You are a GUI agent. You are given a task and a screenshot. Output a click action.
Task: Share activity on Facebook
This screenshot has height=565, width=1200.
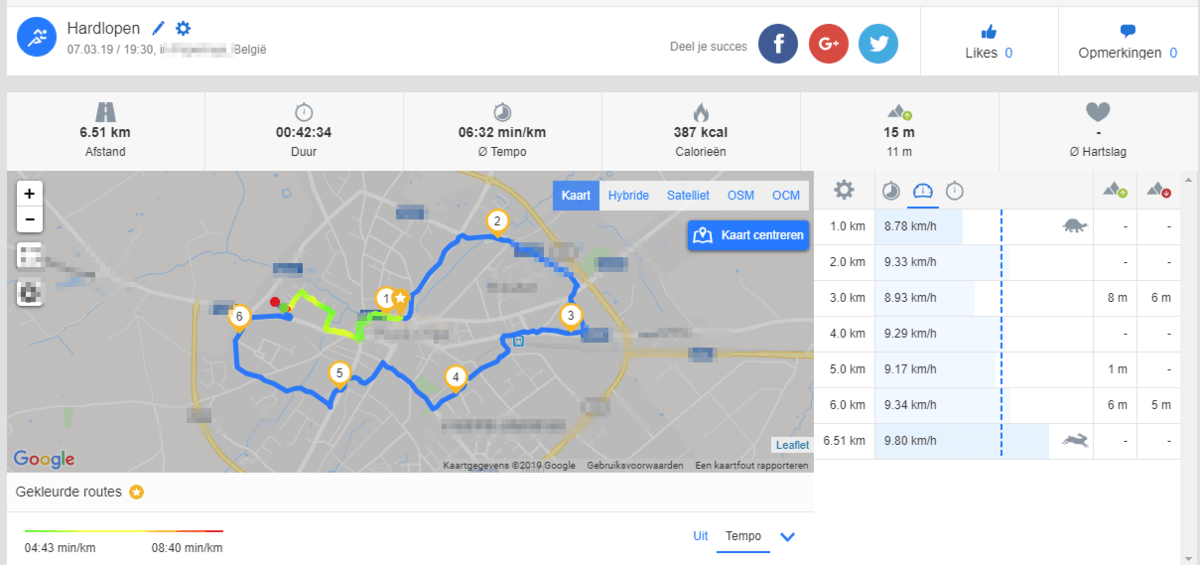(x=777, y=44)
